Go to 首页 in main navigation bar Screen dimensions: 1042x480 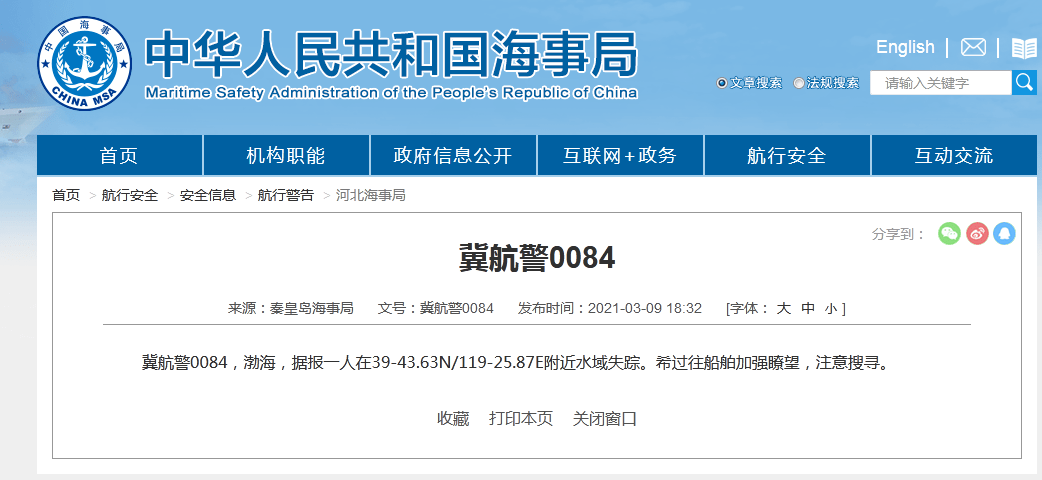coord(119,155)
